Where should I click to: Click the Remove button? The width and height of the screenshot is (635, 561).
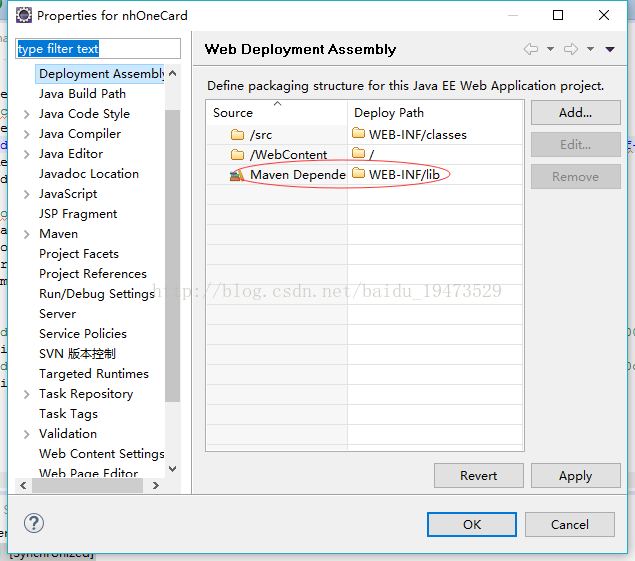[575, 177]
